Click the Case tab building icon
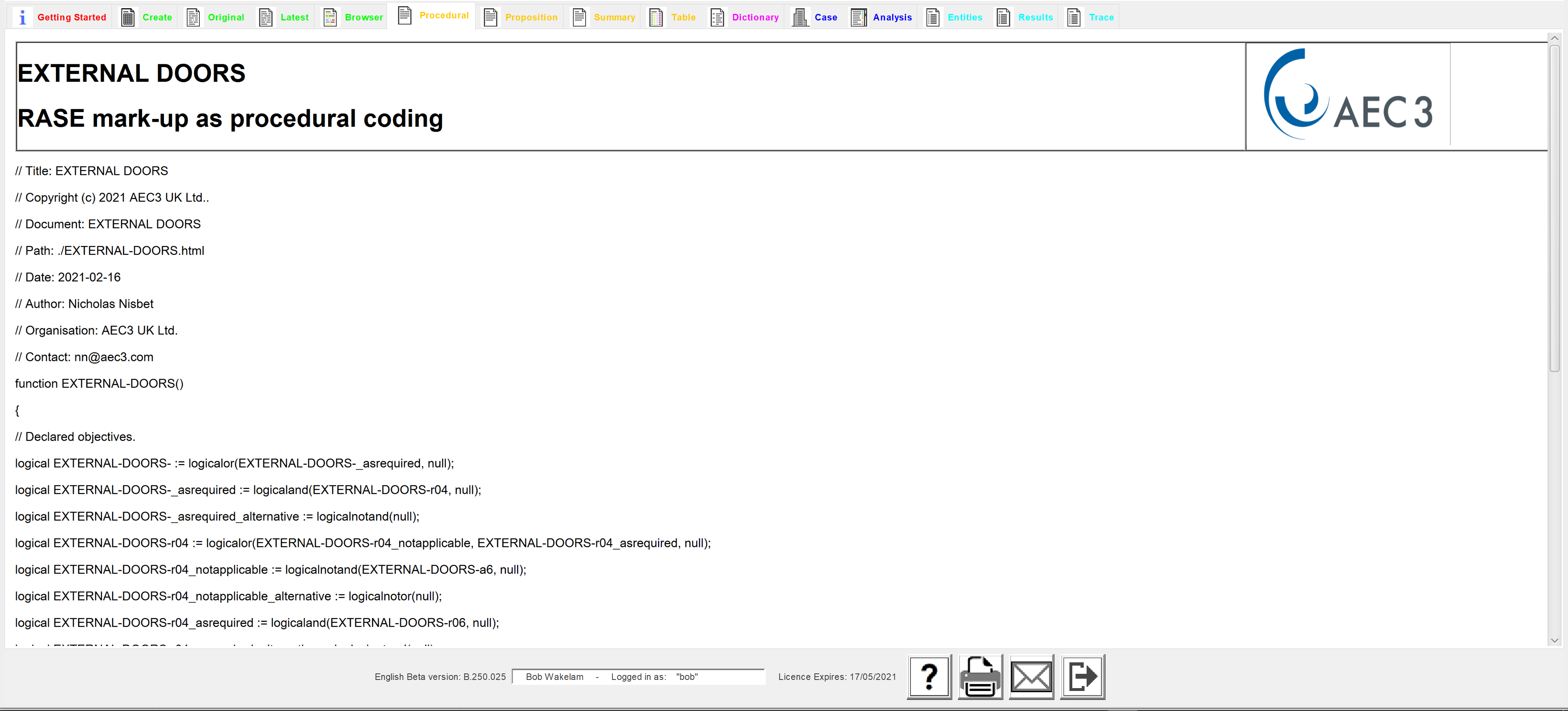 pos(800,17)
